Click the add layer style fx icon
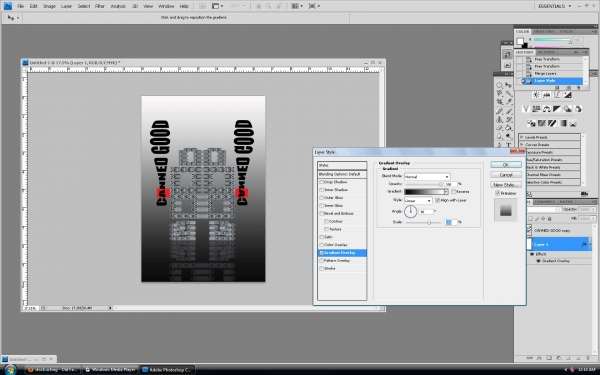This screenshot has width=600, height=375. click(x=539, y=358)
